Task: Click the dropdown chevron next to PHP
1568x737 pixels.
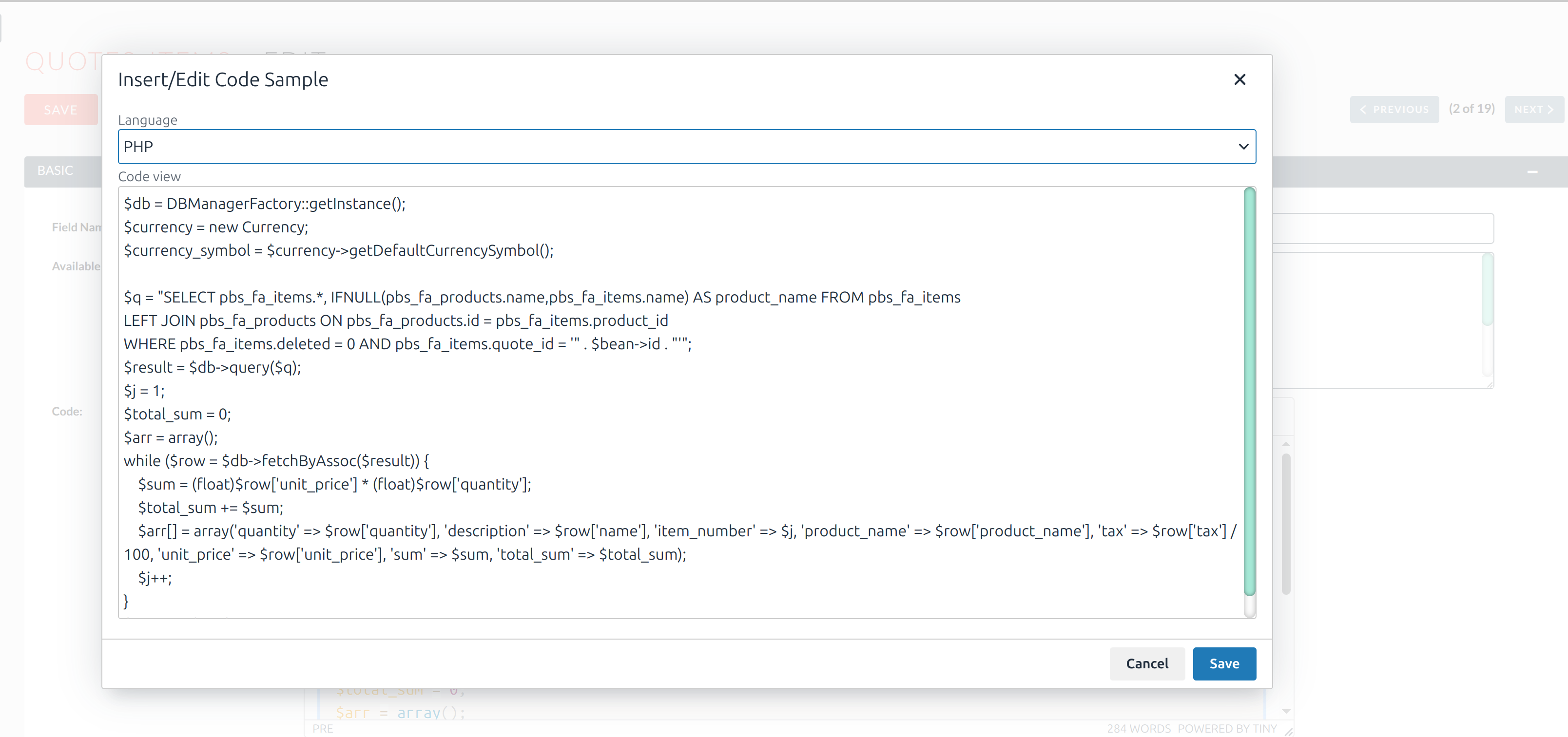Action: tap(1244, 146)
